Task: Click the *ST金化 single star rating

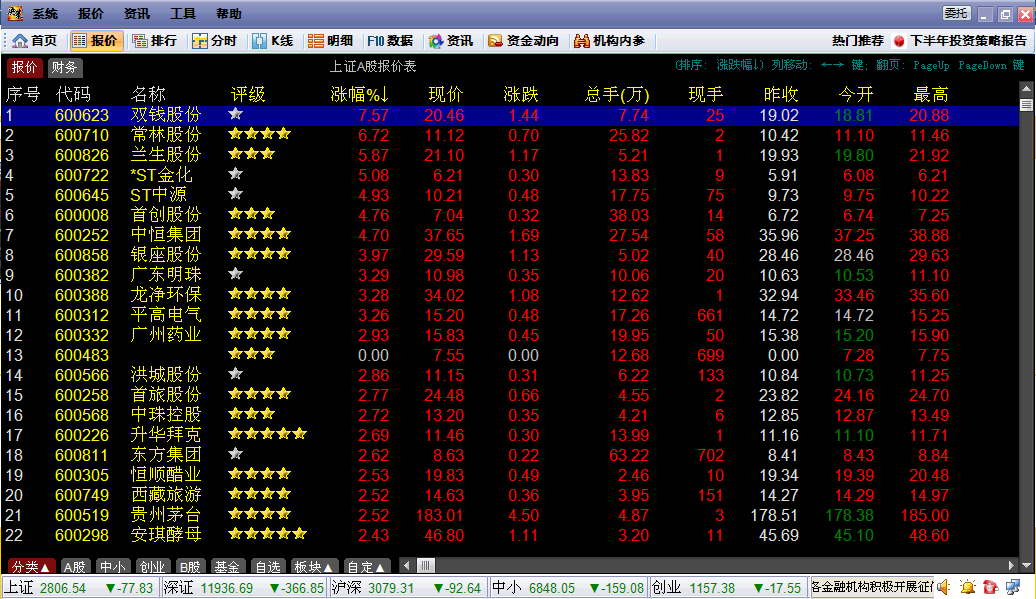Action: tap(236, 174)
